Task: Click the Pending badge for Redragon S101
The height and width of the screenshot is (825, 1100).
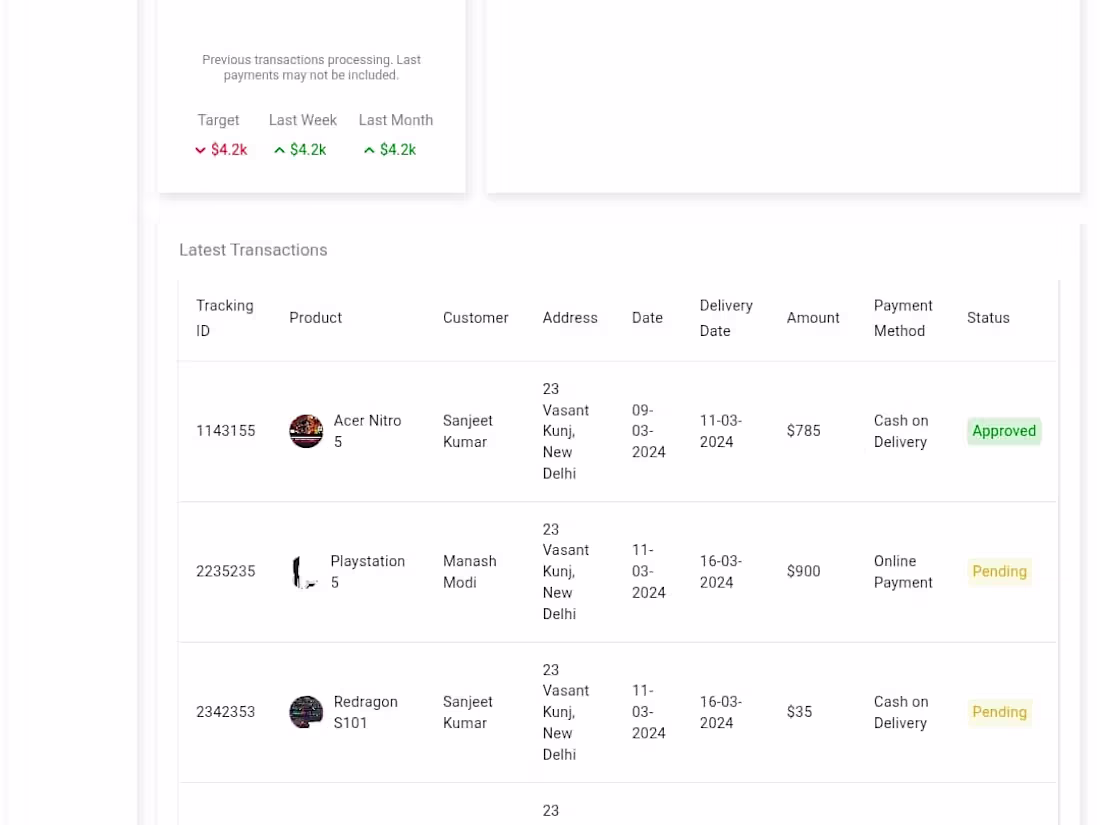Action: [x=999, y=712]
